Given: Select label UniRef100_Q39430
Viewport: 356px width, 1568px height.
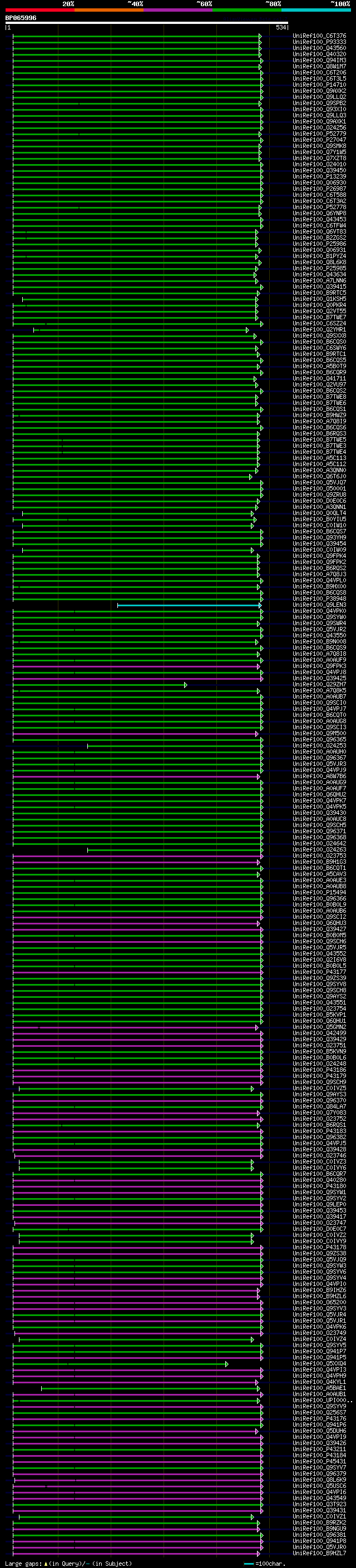Looking at the screenshot, I should click(x=319, y=813).
